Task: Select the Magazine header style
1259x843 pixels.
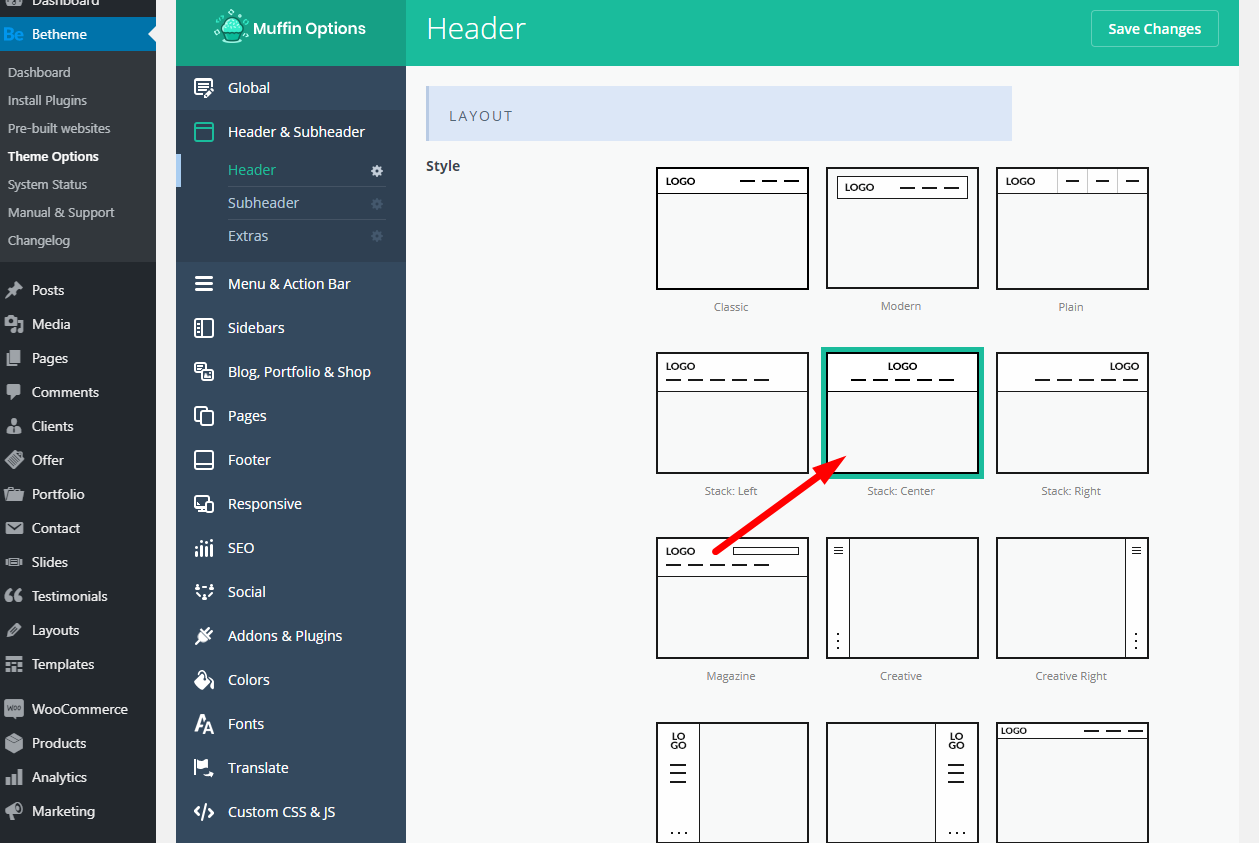Action: tap(732, 598)
